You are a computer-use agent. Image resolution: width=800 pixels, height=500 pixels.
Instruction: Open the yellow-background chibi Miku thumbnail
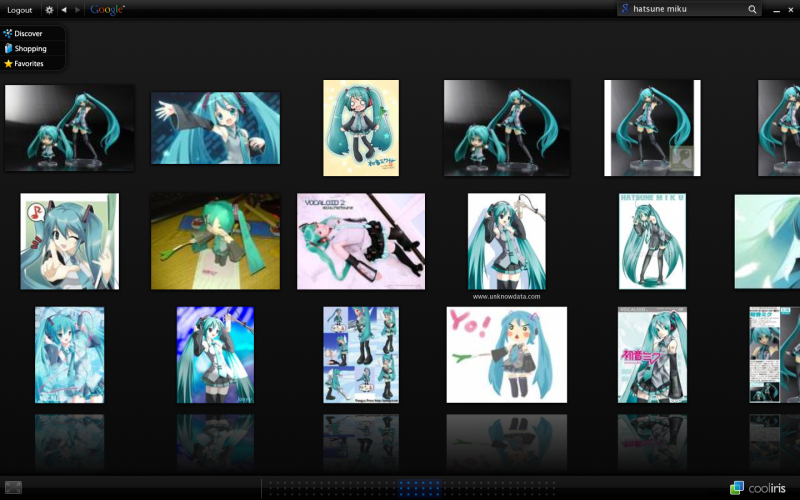point(361,128)
